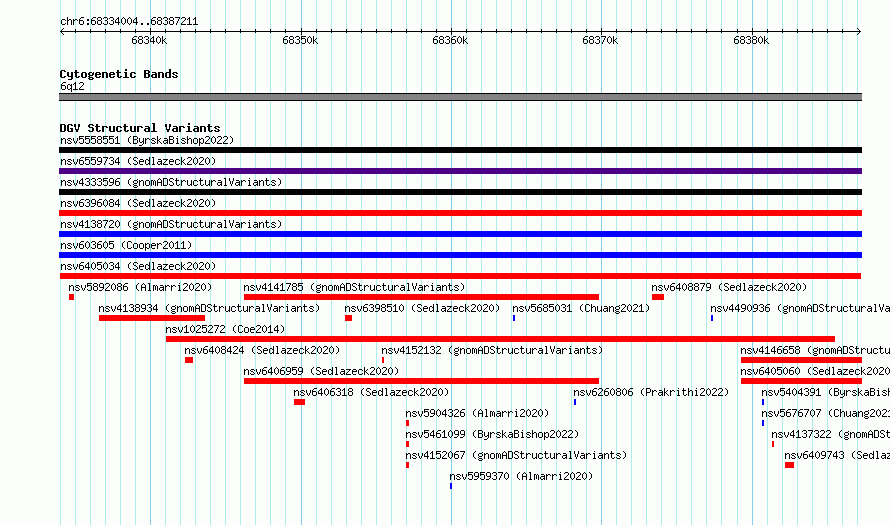Image resolution: width=890 pixels, height=525 pixels.
Task: Open nsv6408879 (Sedlazeck2020) variant label
Action: (729, 287)
